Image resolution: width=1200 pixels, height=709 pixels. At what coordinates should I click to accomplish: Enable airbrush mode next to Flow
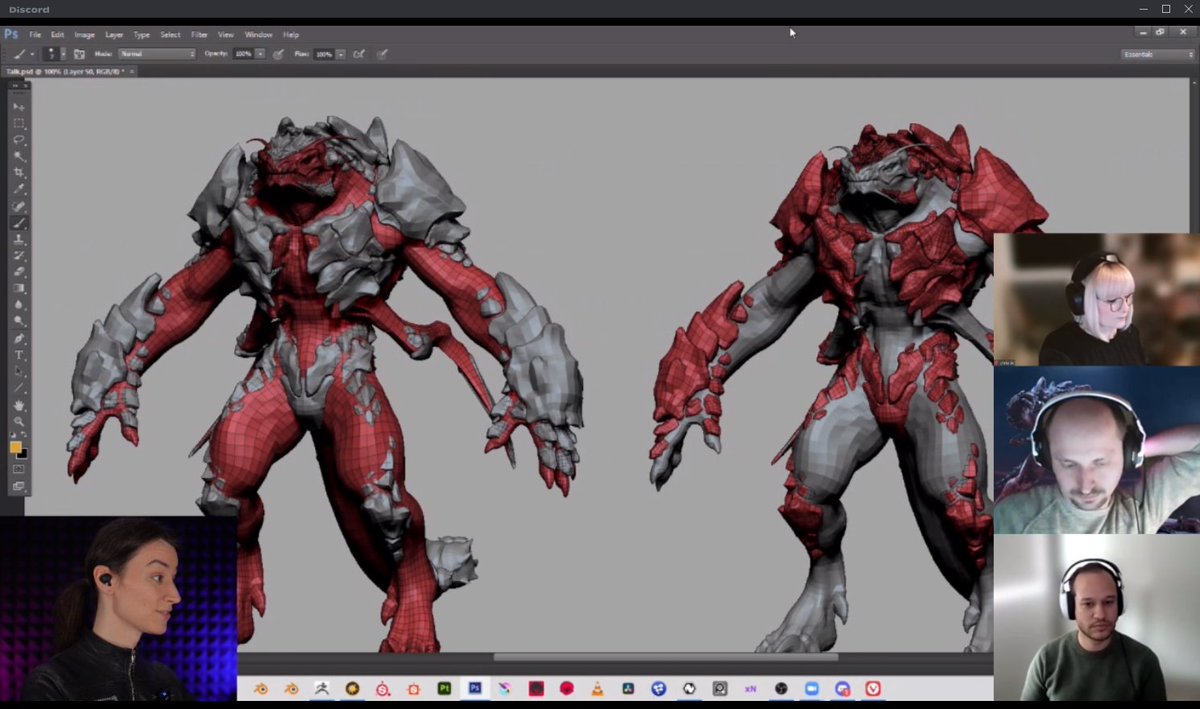point(358,54)
